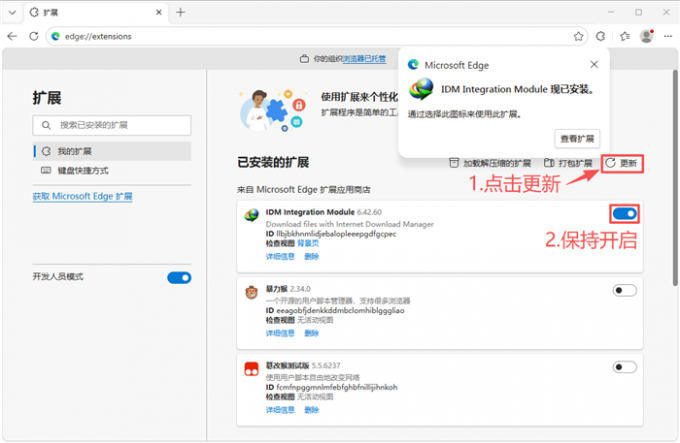Click 删除 for 篡改猴测试版
The height and width of the screenshot is (443, 680).
click(311, 410)
